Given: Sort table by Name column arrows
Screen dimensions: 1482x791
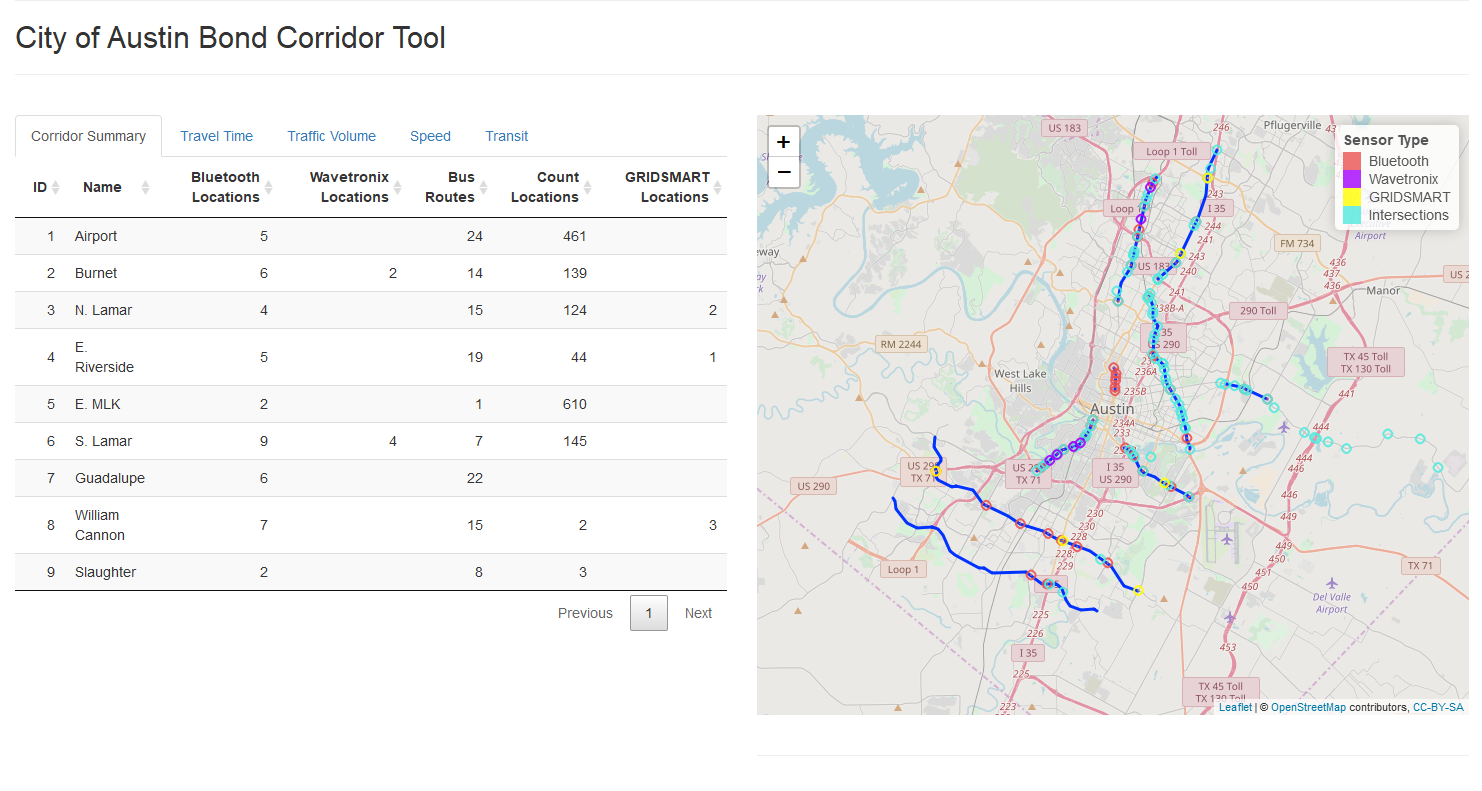Looking at the screenshot, I should coord(146,187).
